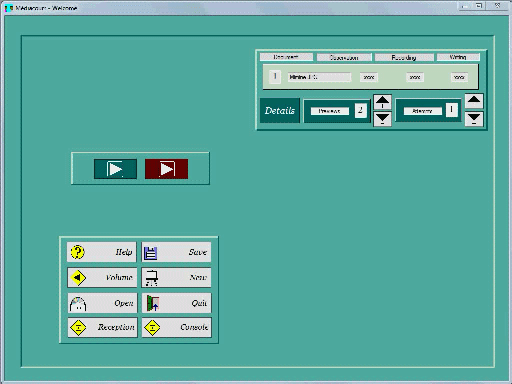The image size is (512, 384).
Task: Select the Writing column header
Action: click(458, 57)
